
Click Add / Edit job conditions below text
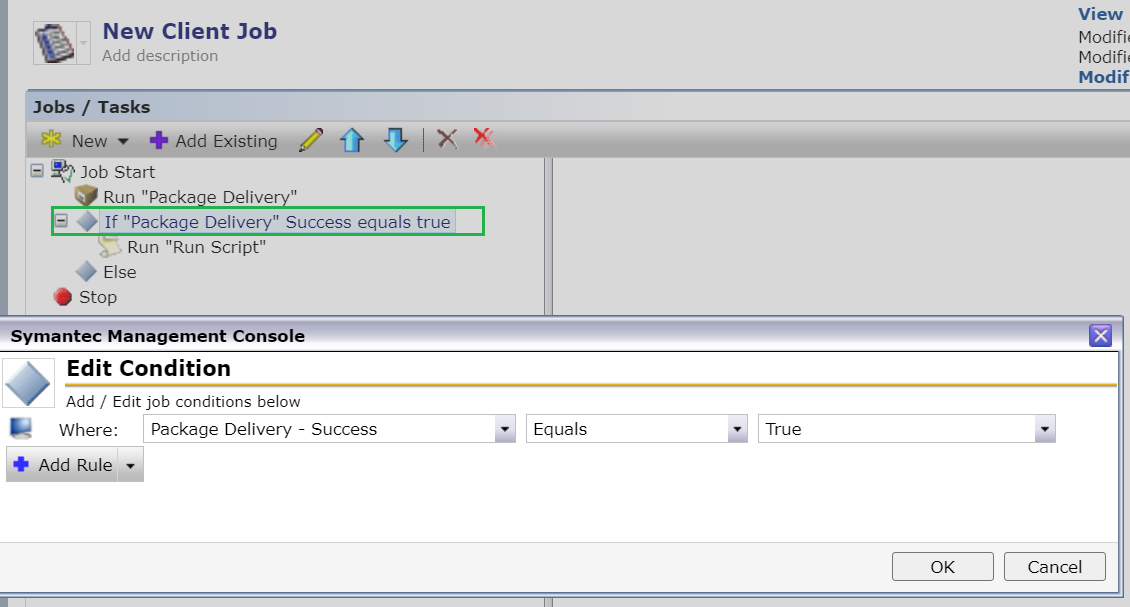tap(183, 402)
